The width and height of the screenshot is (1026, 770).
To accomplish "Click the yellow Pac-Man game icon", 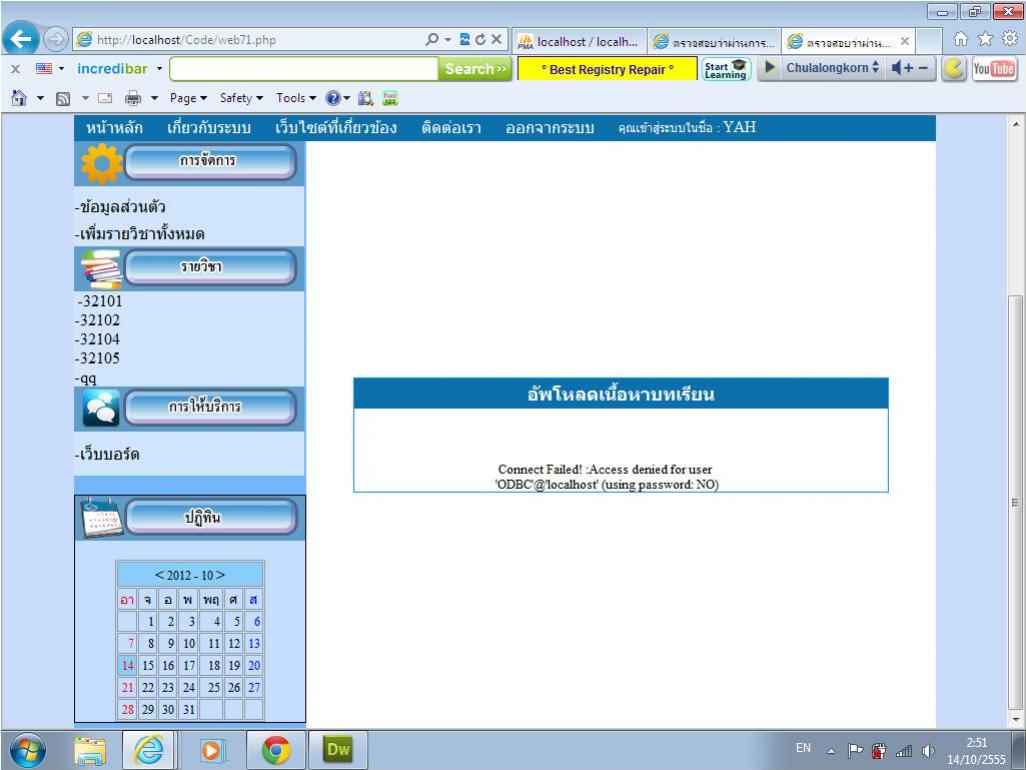I will click(954, 69).
